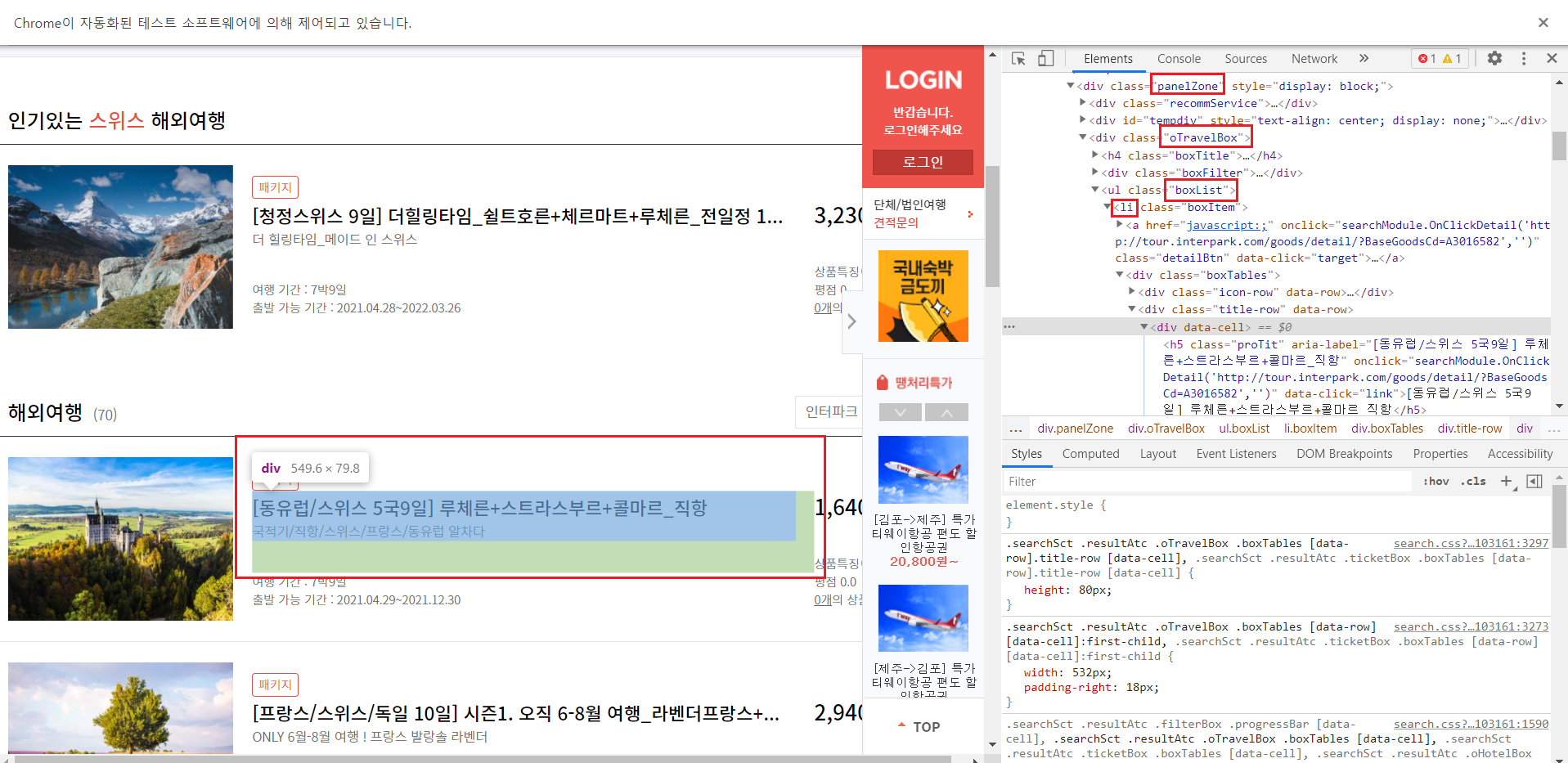Open the 동유럽/스위스 5국9일 package title
This screenshot has width=1568, height=763.
coord(480,508)
